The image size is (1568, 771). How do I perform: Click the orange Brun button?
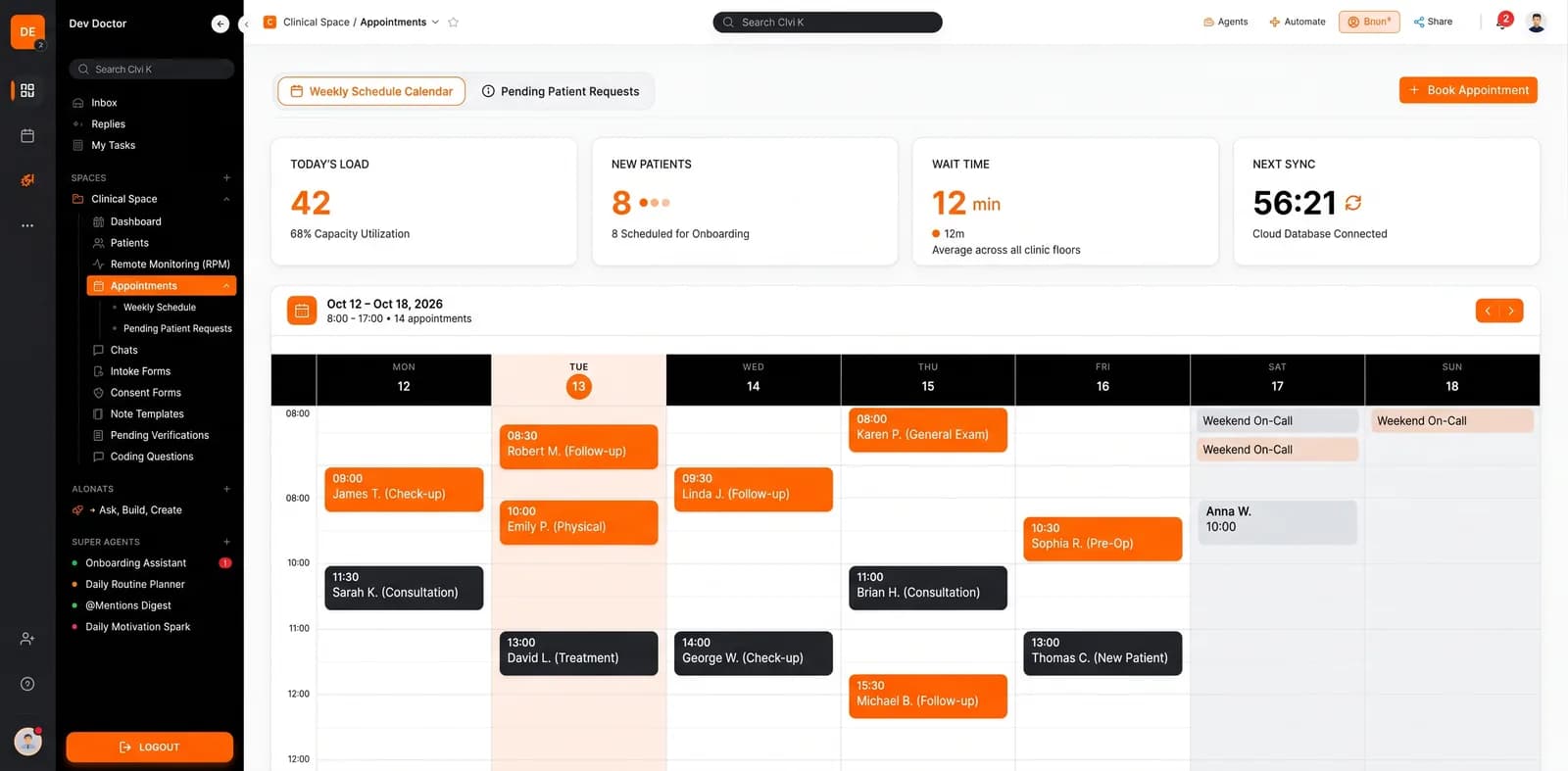pos(1369,22)
